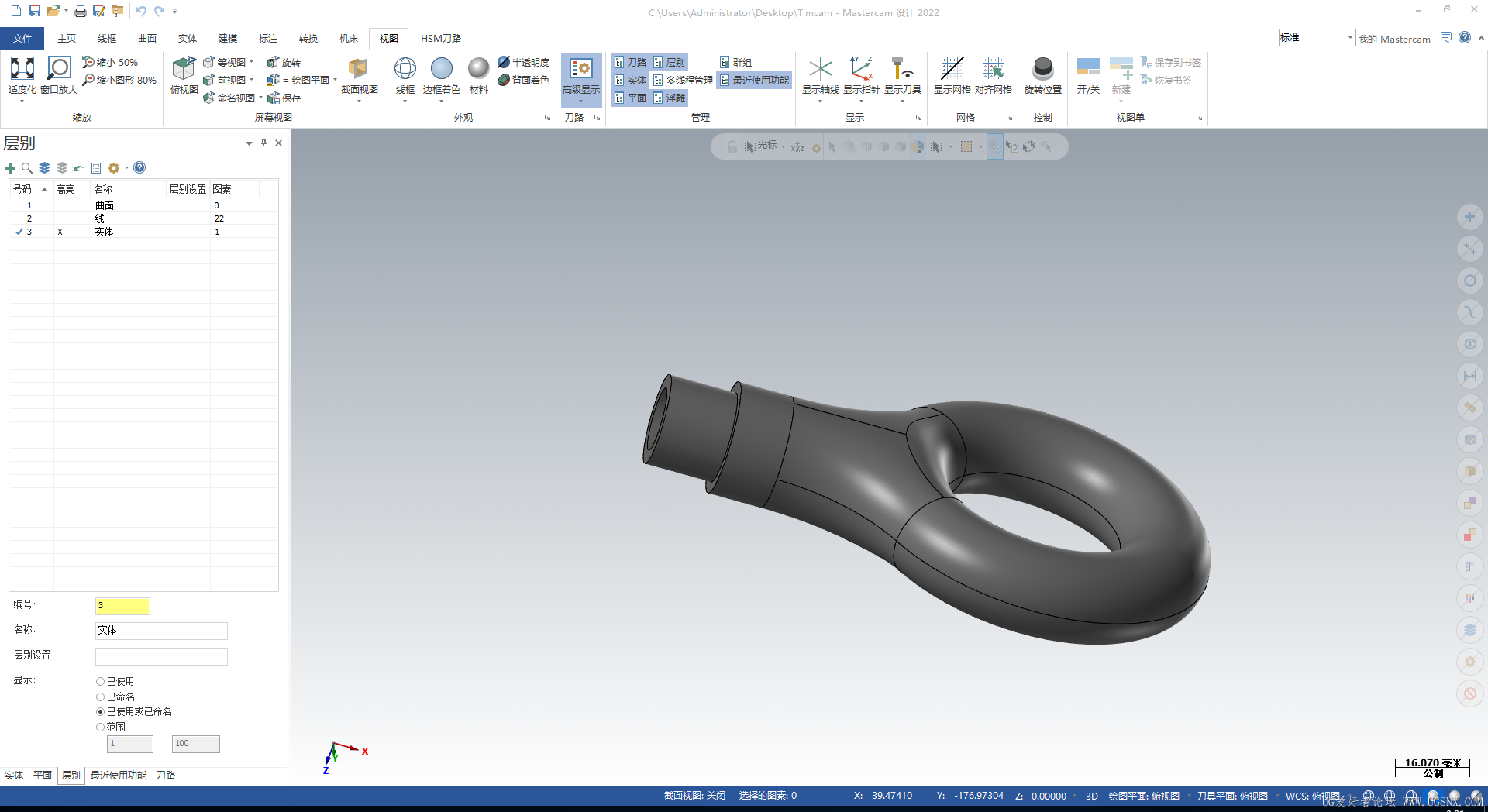Switch to the 刀路 bottom panel tab
Screen dimensions: 1488x812
coord(166,776)
